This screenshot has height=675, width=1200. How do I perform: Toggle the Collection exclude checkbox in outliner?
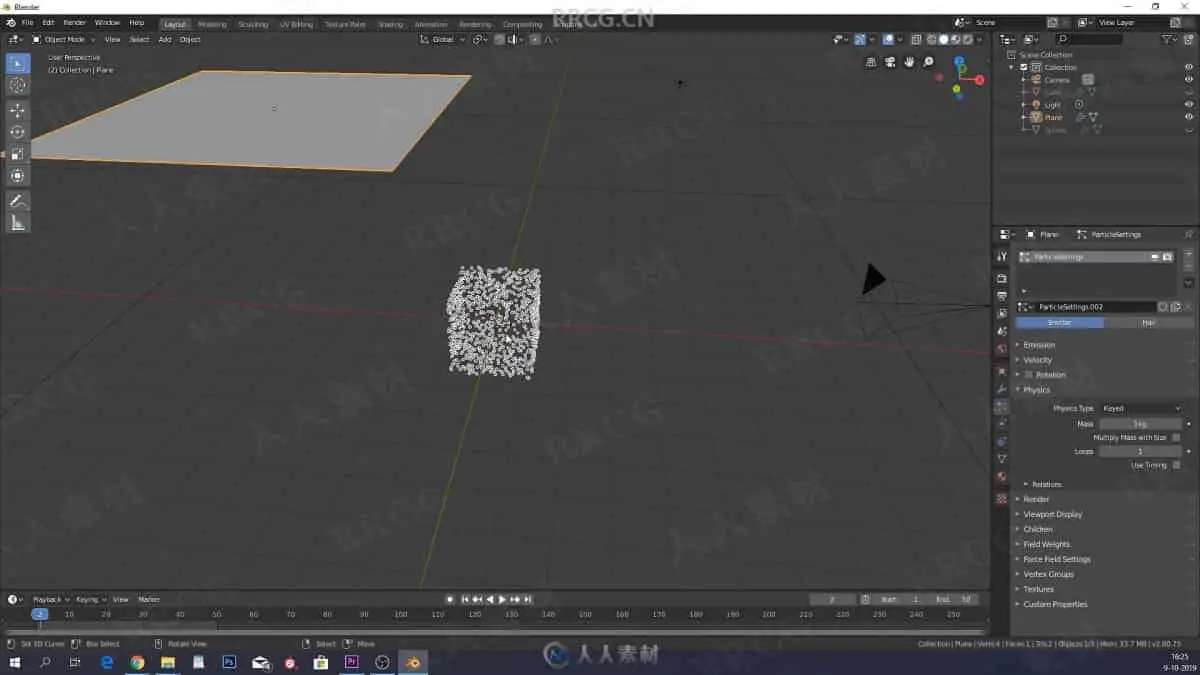pos(1024,67)
